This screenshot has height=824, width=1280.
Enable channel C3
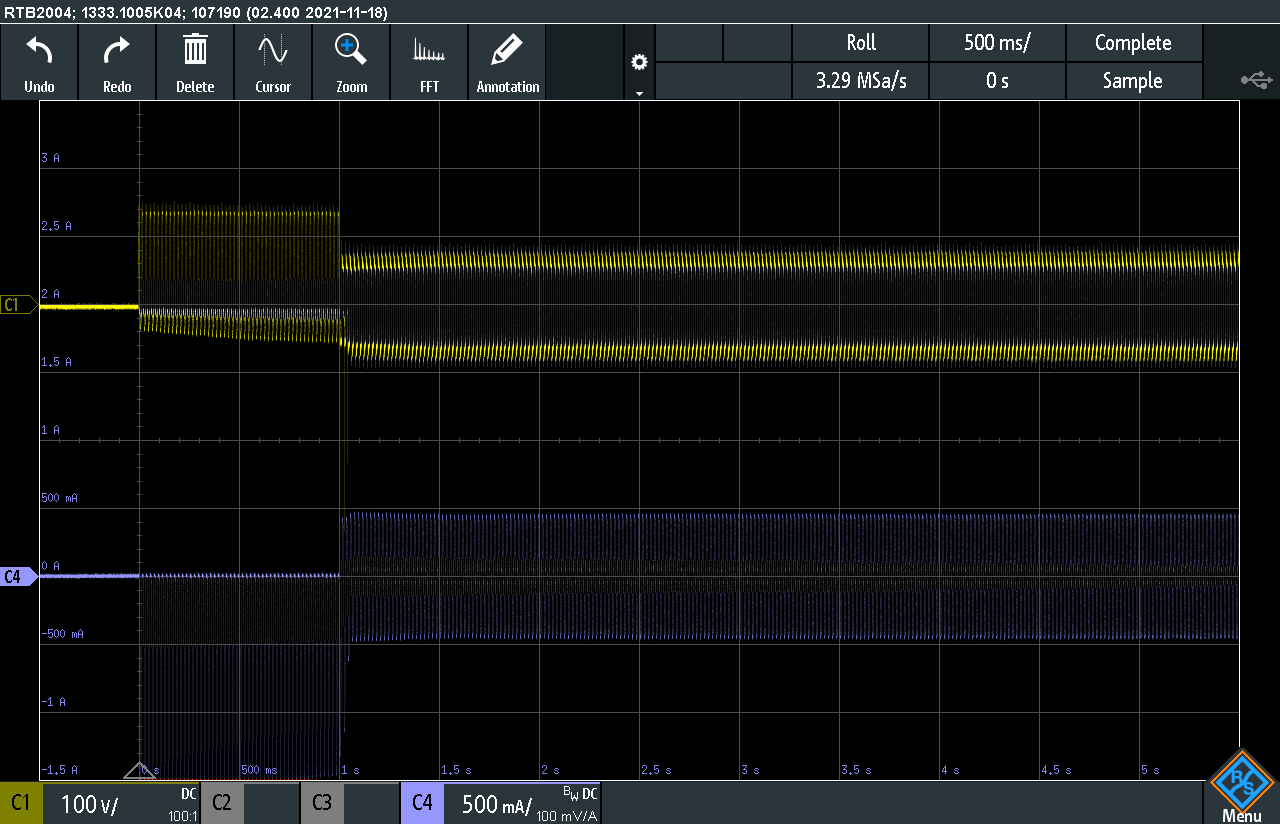(322, 802)
